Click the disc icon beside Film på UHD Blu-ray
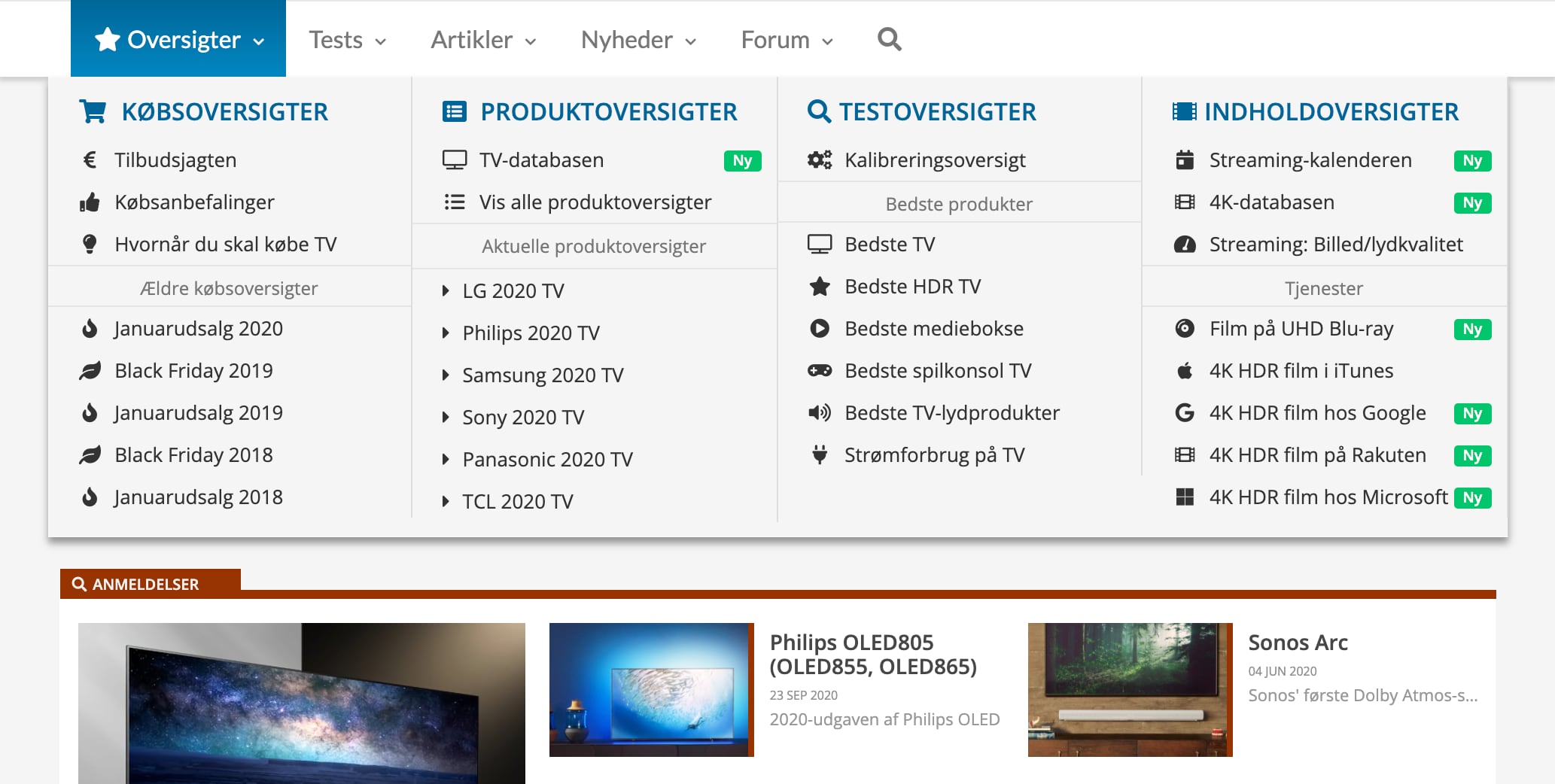This screenshot has width=1555, height=784. pyautogui.click(x=1185, y=328)
